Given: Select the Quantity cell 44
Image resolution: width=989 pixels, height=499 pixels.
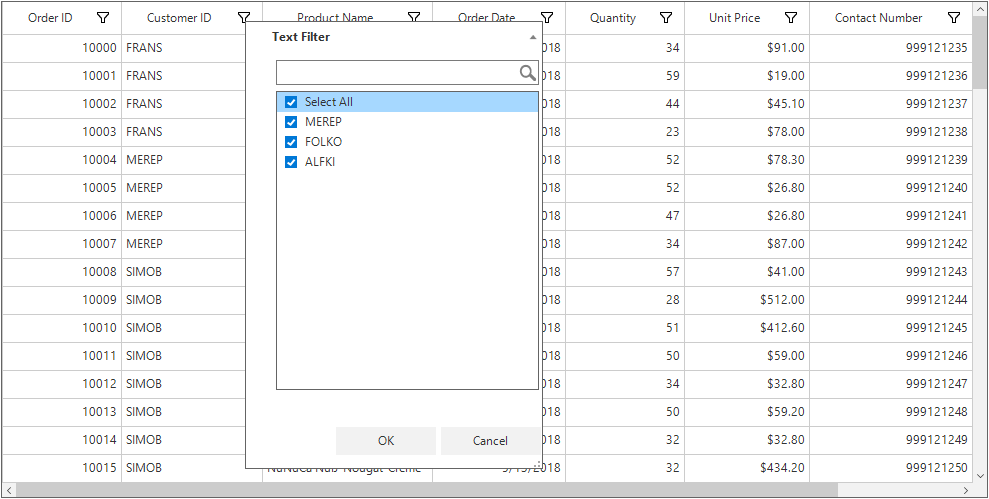Looking at the screenshot, I should pos(625,104).
